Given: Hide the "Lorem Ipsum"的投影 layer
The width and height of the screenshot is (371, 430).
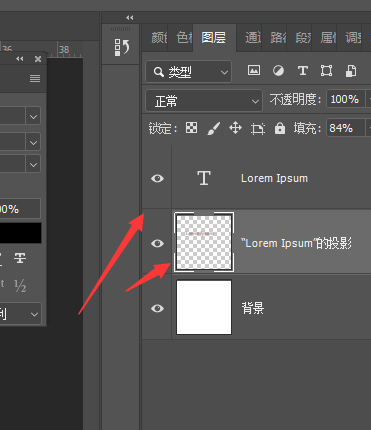Looking at the screenshot, I should pos(157,243).
